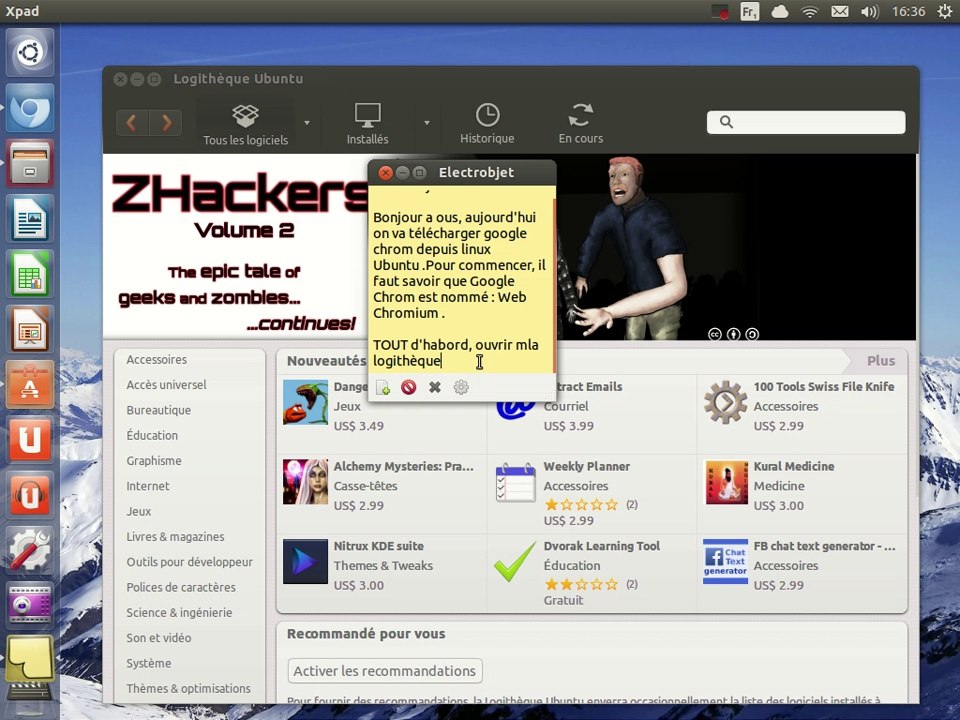Open Weekly Planner app entry
Image resolution: width=960 pixels, height=720 pixels.
(x=591, y=494)
